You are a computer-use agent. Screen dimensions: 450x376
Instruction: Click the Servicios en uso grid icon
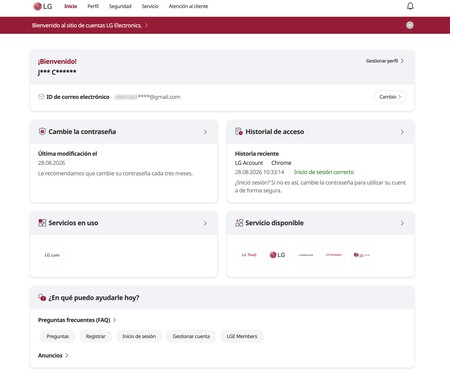pyautogui.click(x=42, y=223)
